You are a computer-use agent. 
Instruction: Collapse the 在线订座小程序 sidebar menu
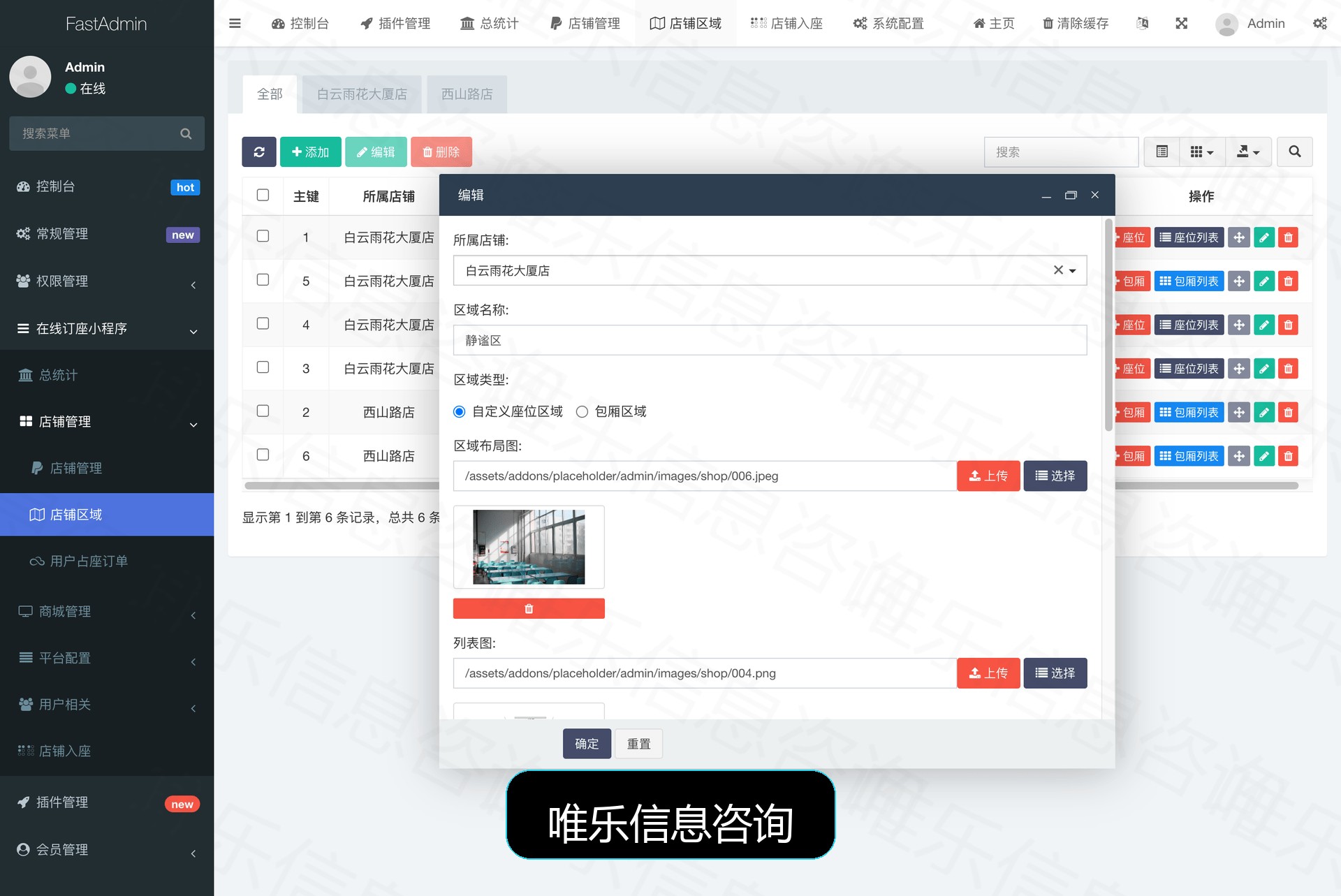[x=107, y=328]
